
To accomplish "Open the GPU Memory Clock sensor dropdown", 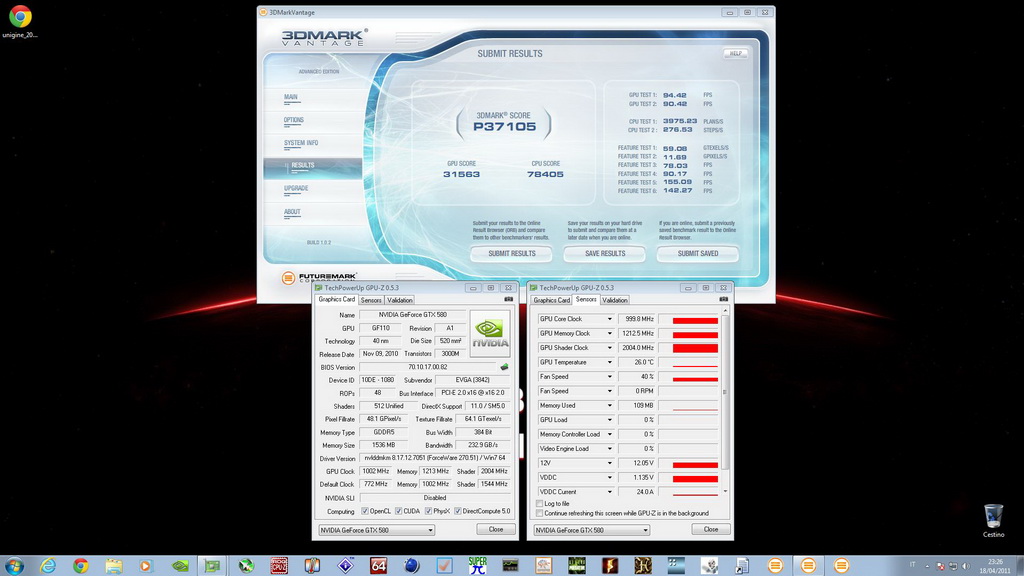I will tap(609, 334).
